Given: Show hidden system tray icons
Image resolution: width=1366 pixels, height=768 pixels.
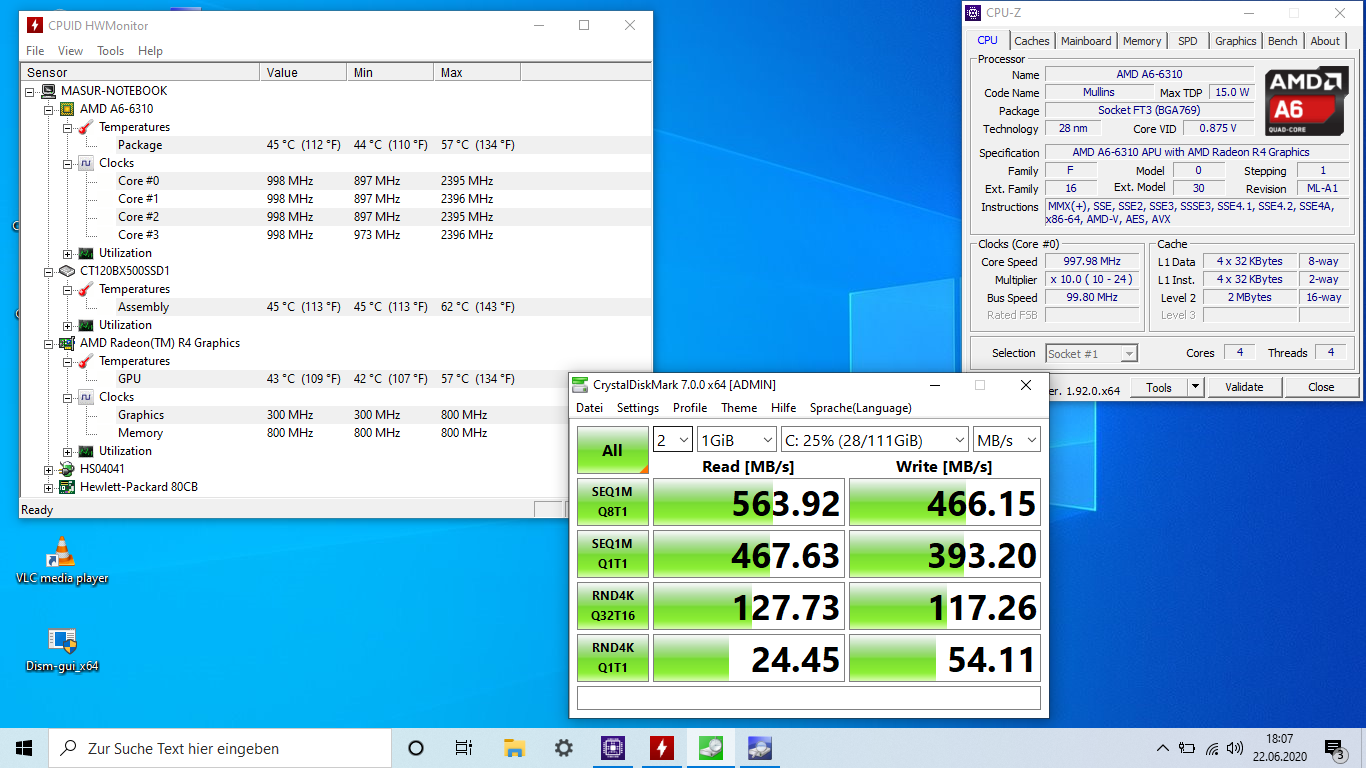Looking at the screenshot, I should tap(1162, 748).
